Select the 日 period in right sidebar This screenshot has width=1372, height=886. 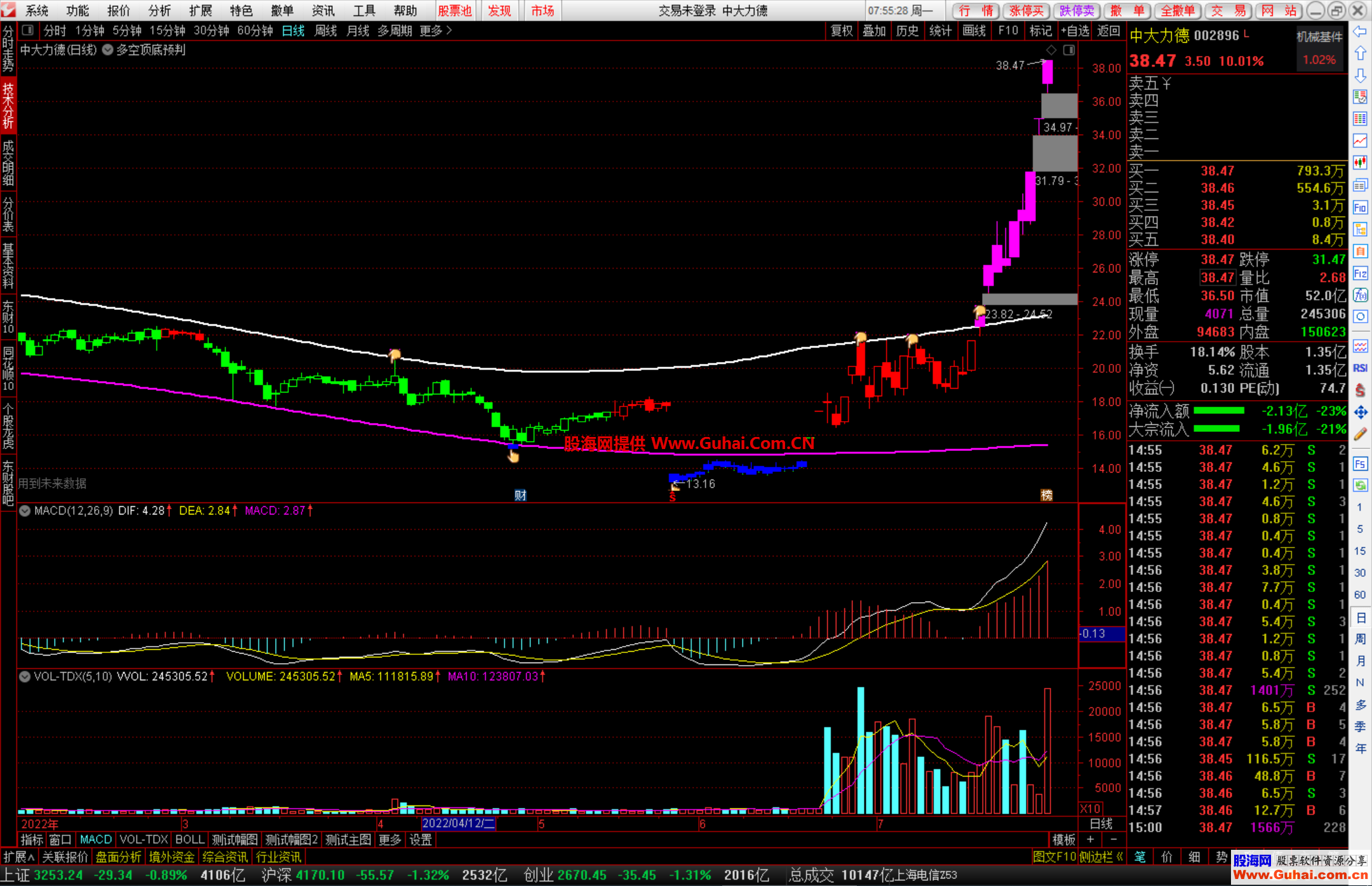pyautogui.click(x=1360, y=617)
